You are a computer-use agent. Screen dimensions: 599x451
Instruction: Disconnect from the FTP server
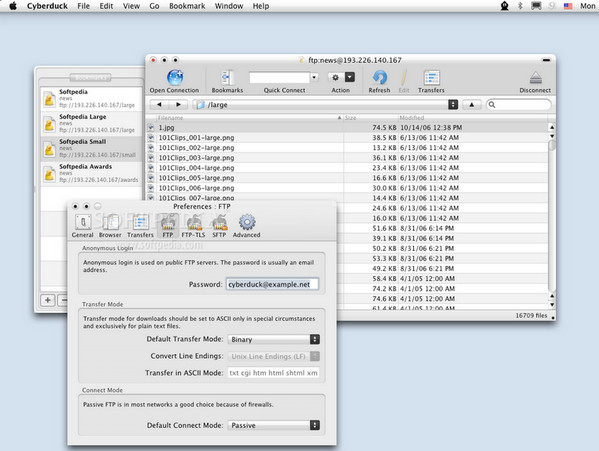[535, 78]
